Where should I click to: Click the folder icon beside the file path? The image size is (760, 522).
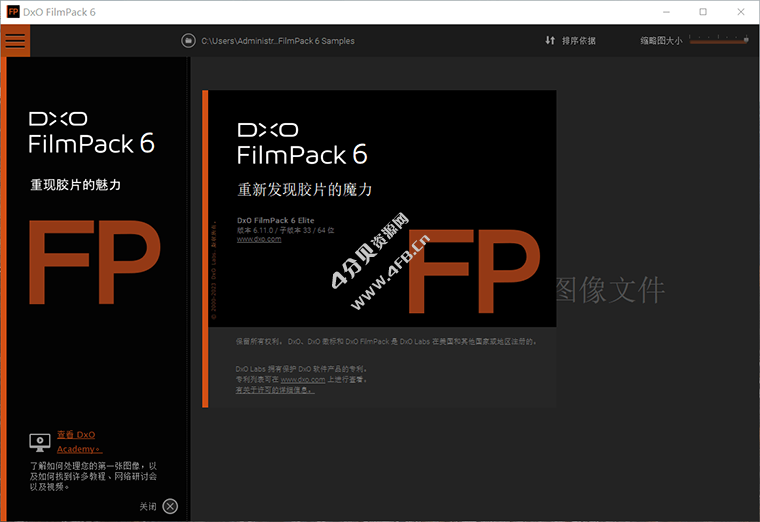pyautogui.click(x=187, y=41)
